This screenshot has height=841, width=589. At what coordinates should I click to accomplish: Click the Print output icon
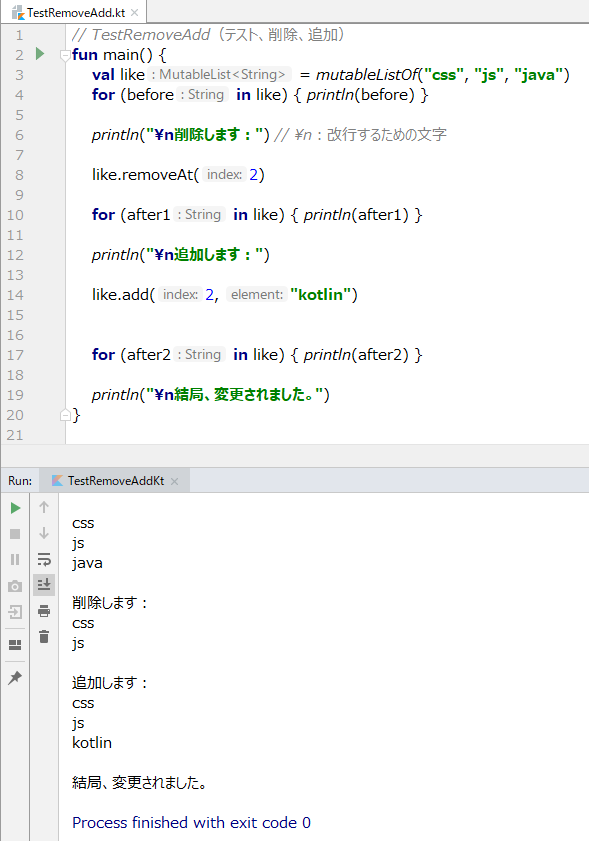coord(44,610)
